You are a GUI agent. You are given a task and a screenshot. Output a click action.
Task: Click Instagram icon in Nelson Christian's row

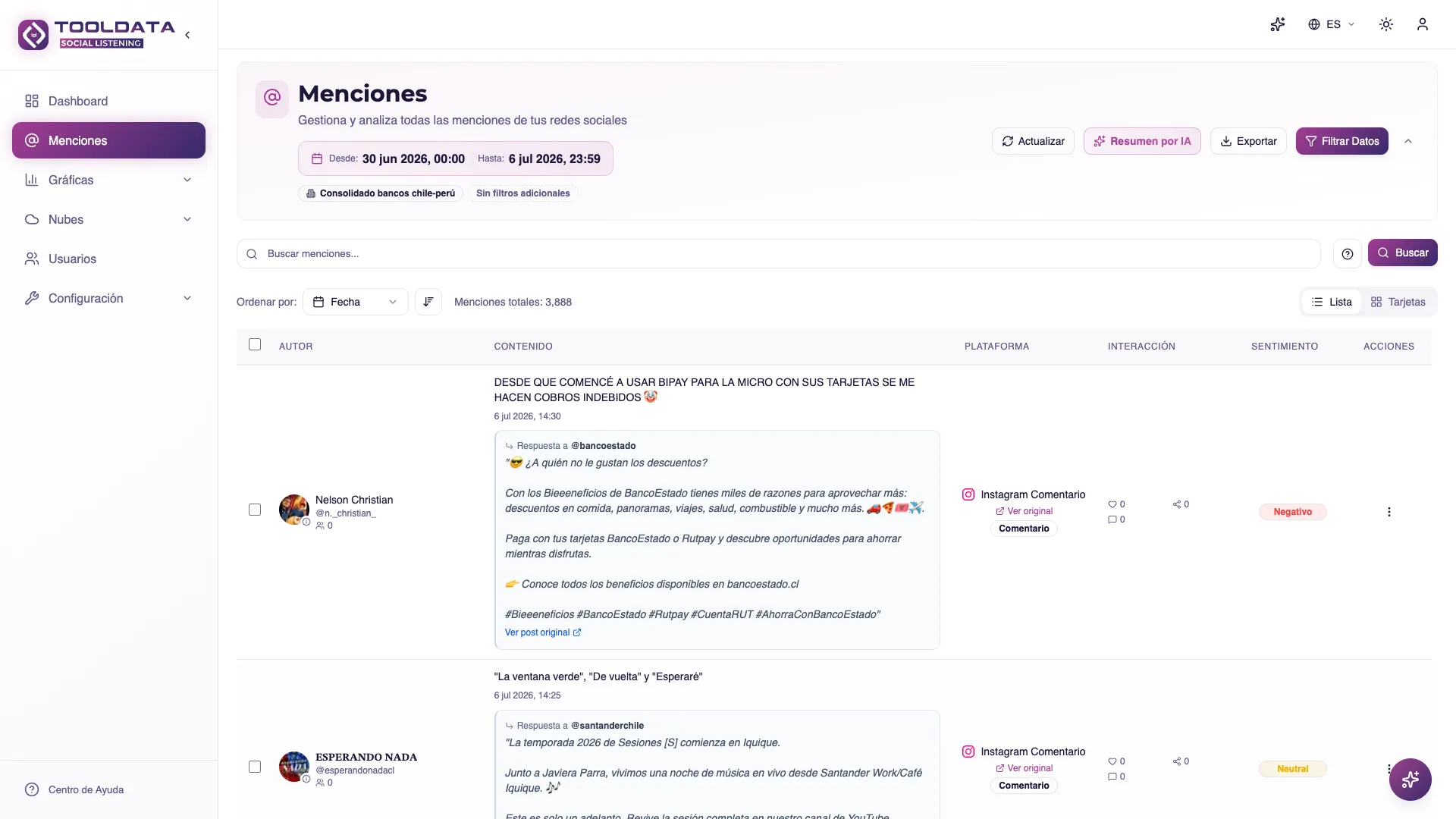coord(968,494)
